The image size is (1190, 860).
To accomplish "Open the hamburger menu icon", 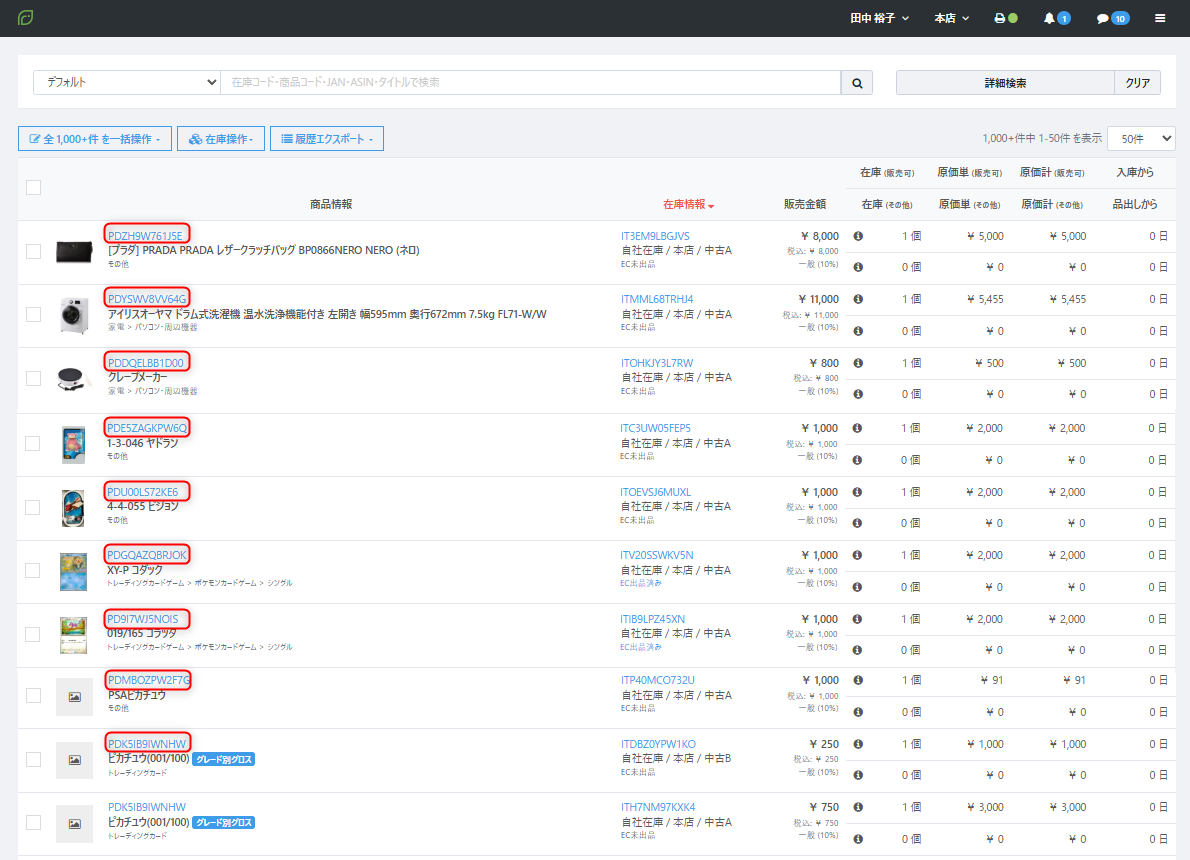I will tap(1160, 18).
